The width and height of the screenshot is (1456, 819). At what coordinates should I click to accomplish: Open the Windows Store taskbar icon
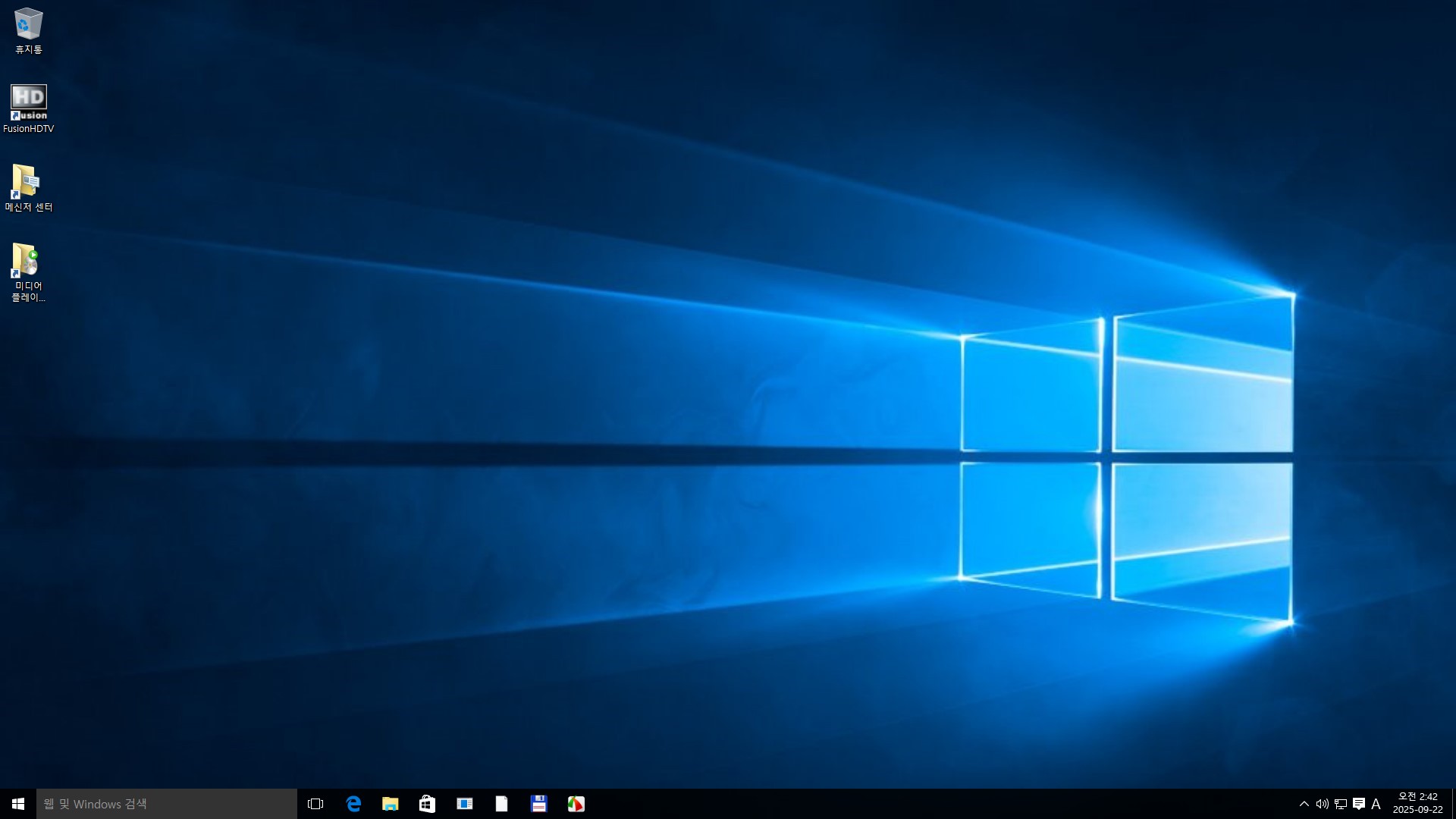coord(427,804)
